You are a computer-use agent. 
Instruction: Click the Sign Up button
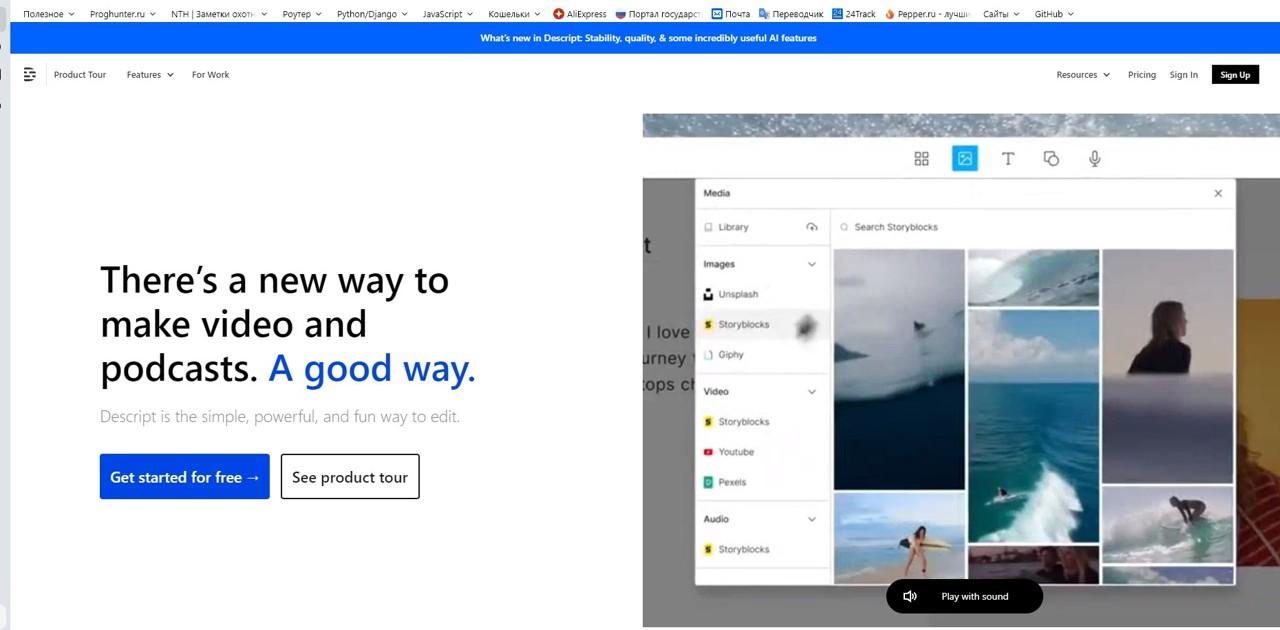tap(1235, 75)
